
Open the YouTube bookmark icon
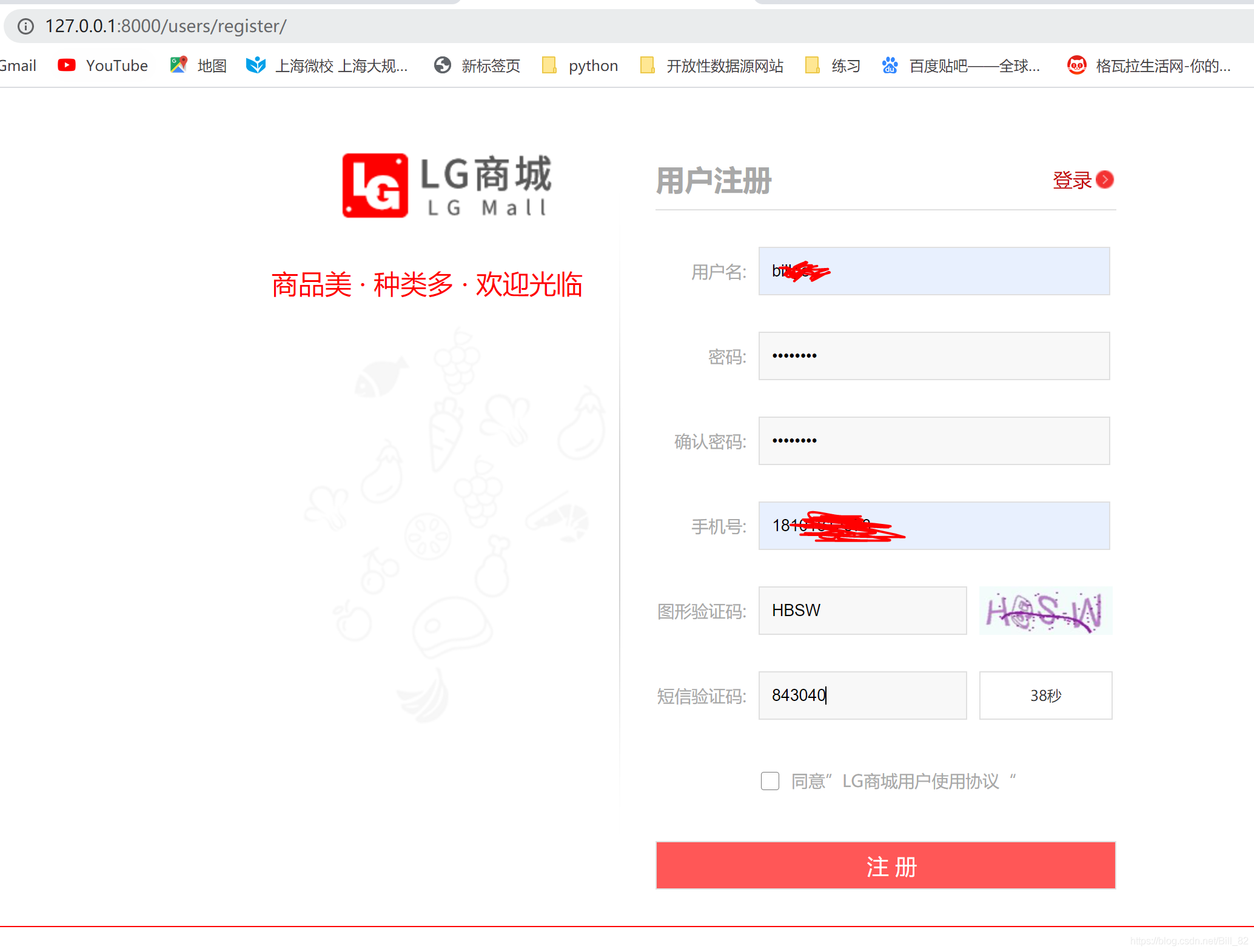tap(67, 65)
